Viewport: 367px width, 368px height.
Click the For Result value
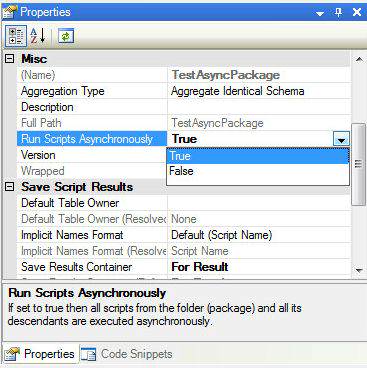pyautogui.click(x=200, y=267)
